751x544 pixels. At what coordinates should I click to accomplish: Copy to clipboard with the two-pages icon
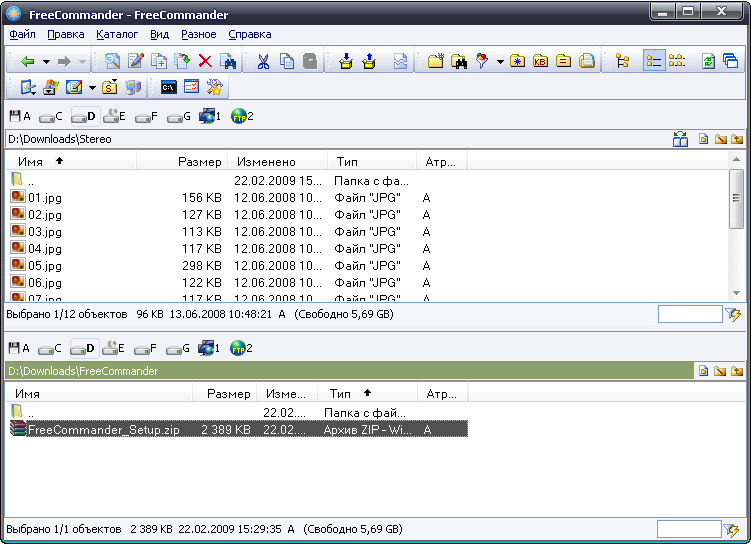click(286, 61)
